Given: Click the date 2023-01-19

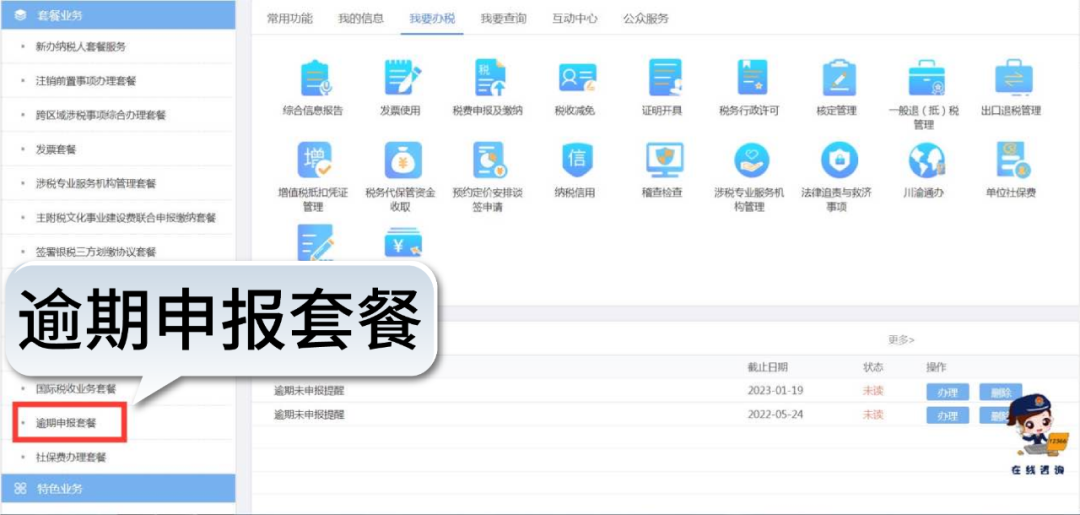Looking at the screenshot, I should (x=775, y=391).
